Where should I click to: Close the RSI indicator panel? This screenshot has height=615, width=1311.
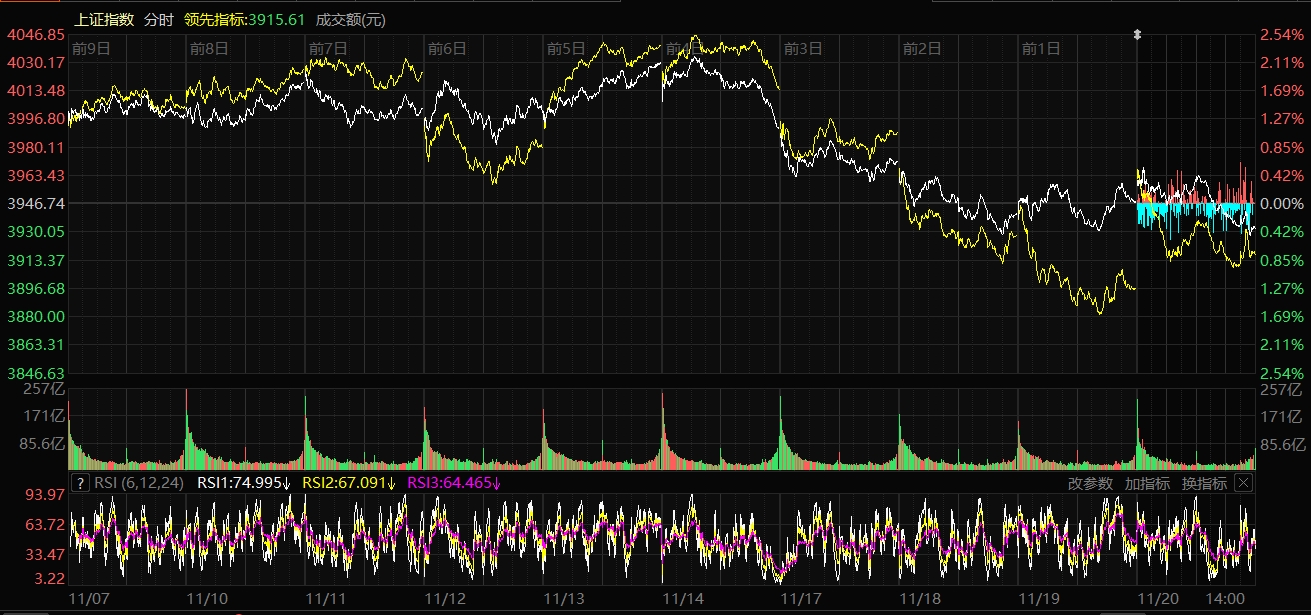(x=1242, y=483)
